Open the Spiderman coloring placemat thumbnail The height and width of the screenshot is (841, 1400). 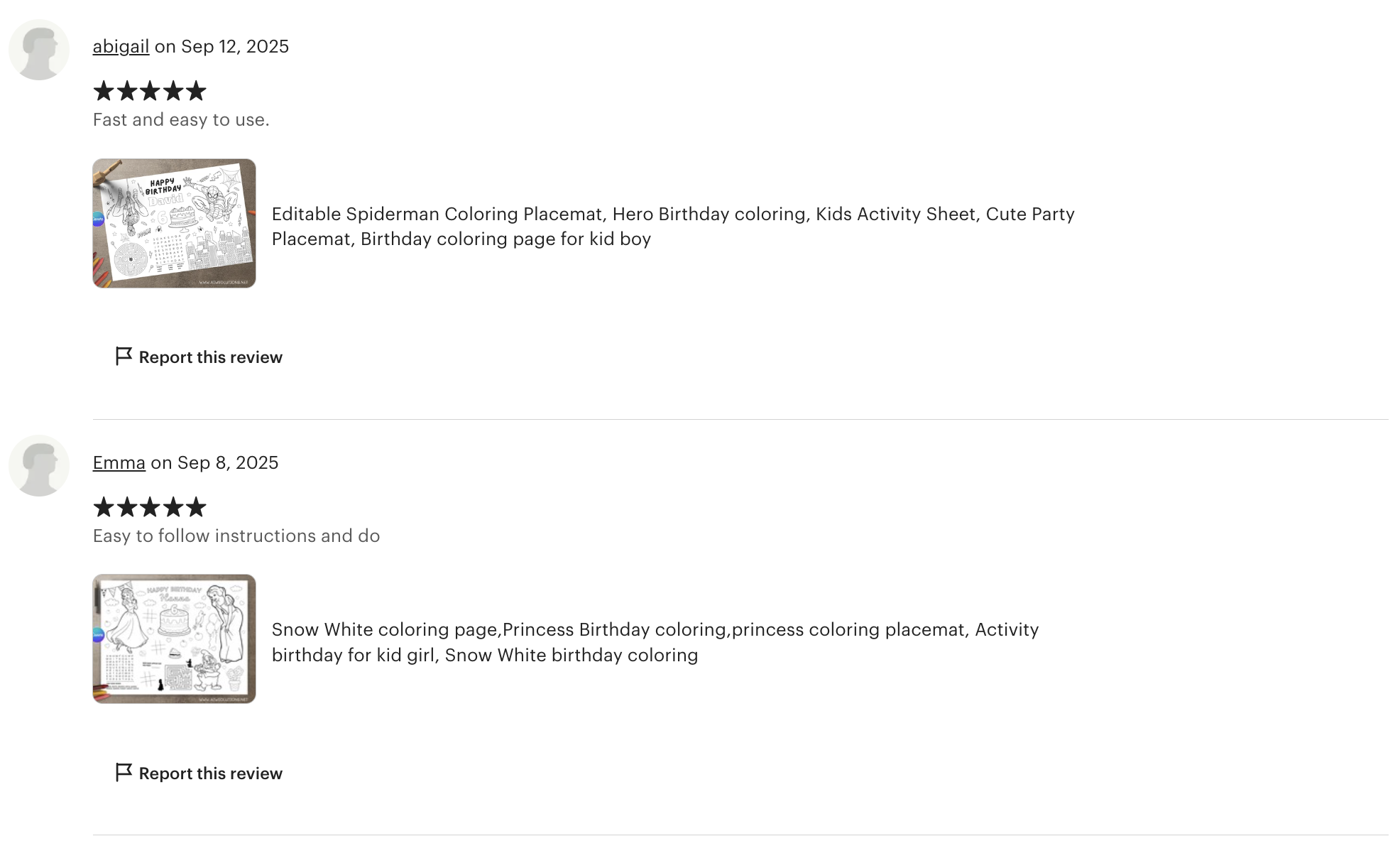click(174, 223)
